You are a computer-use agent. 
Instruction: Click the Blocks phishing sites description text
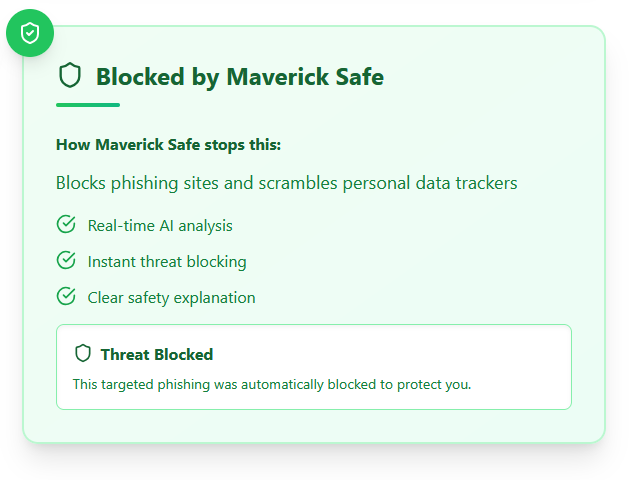pos(287,183)
